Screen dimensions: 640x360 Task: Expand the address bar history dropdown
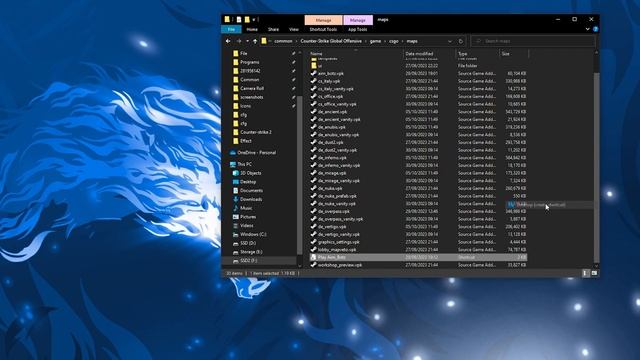point(450,41)
